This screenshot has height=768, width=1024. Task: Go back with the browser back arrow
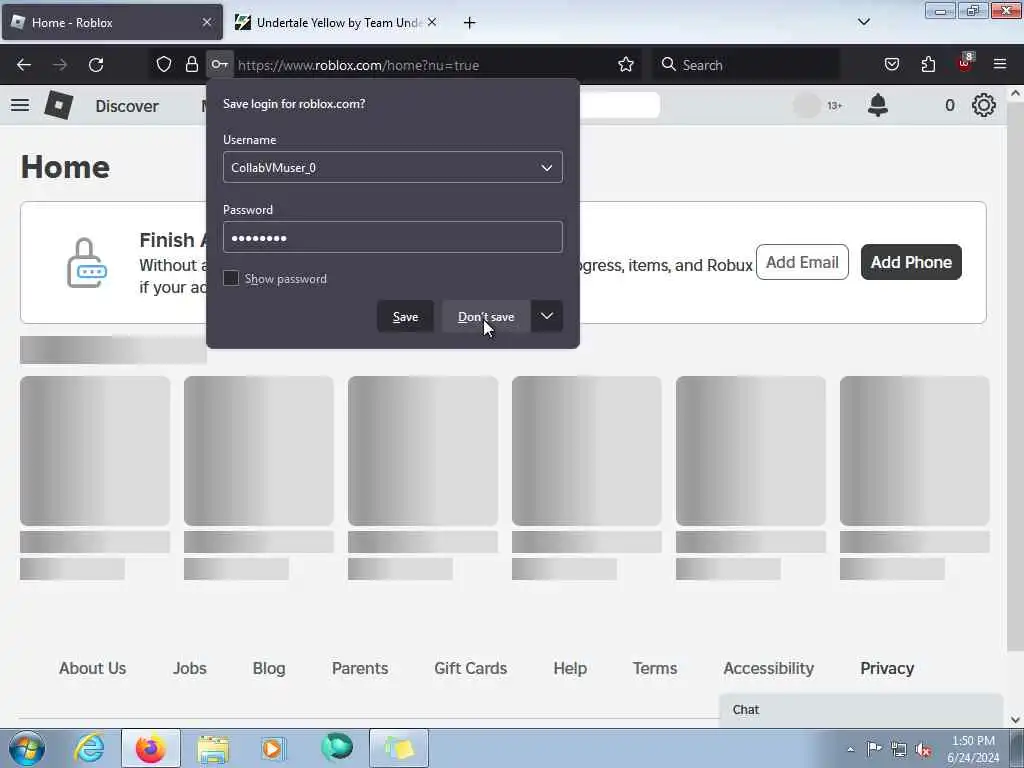click(24, 65)
